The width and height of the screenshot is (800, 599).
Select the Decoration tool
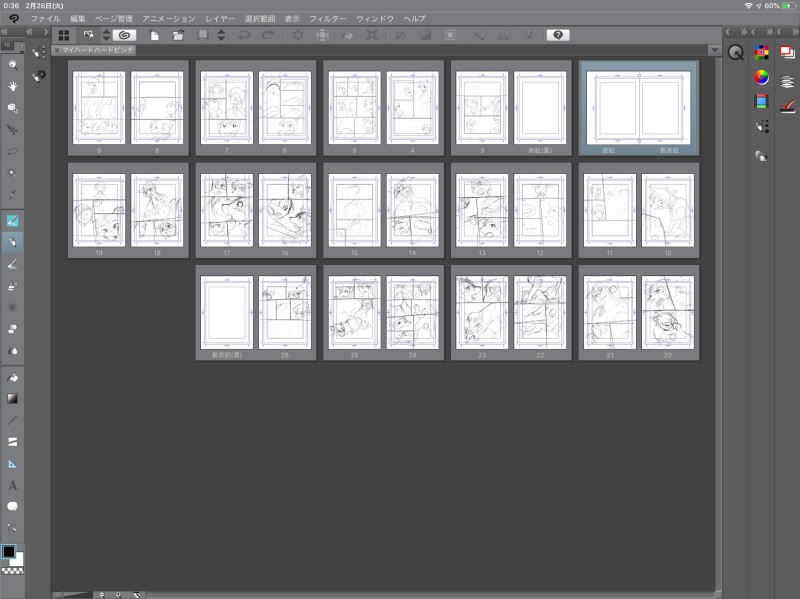click(x=12, y=308)
